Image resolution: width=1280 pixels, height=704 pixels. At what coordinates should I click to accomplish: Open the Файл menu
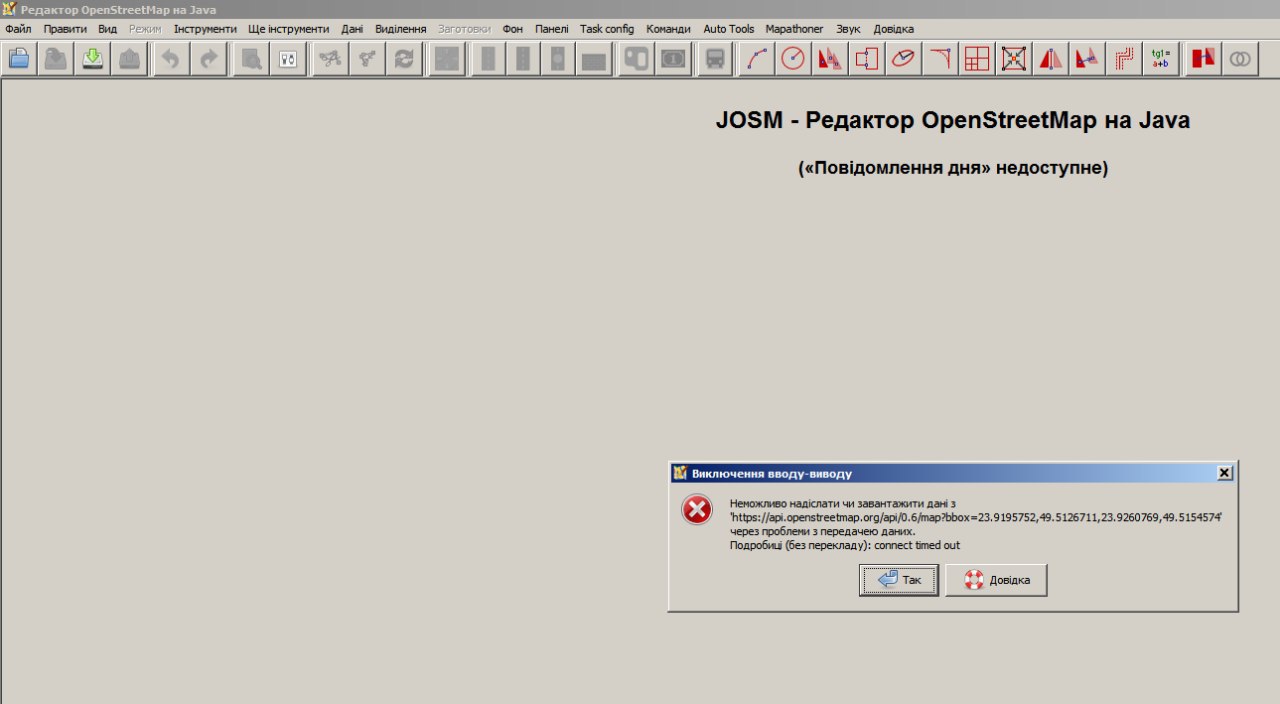point(18,29)
